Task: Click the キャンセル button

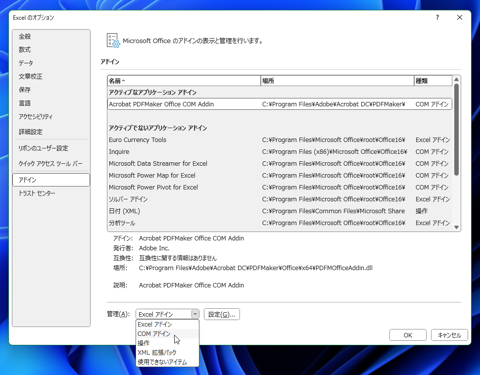Action: (x=449, y=335)
